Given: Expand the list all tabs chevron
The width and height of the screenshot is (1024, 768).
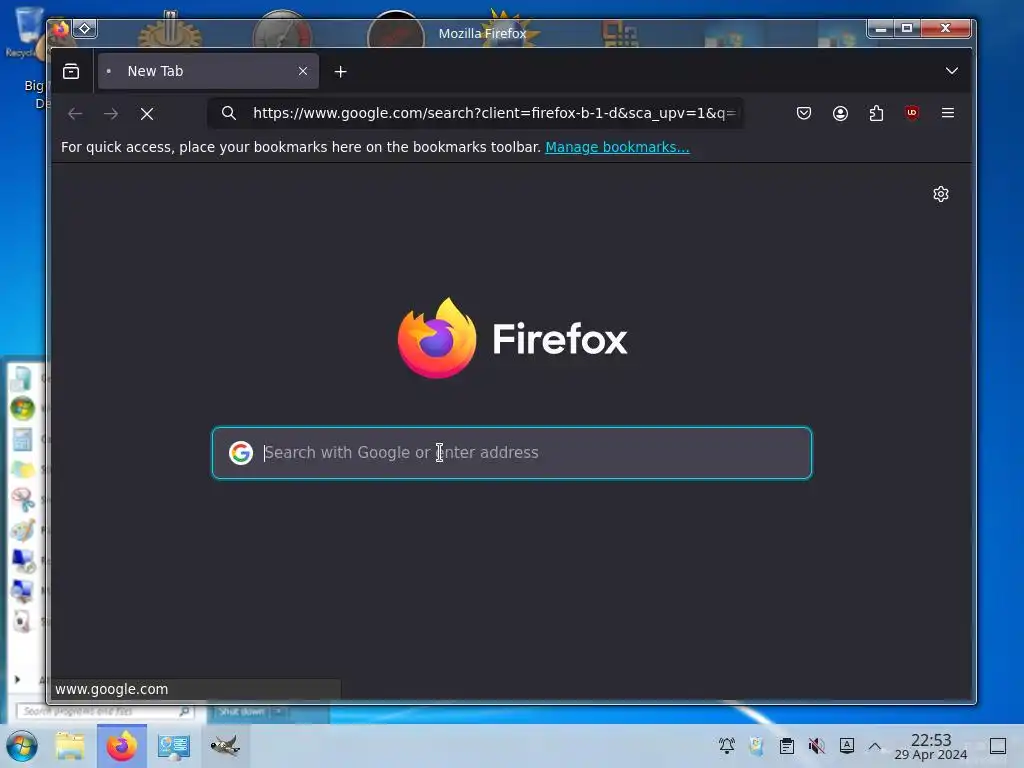Looking at the screenshot, I should [952, 71].
